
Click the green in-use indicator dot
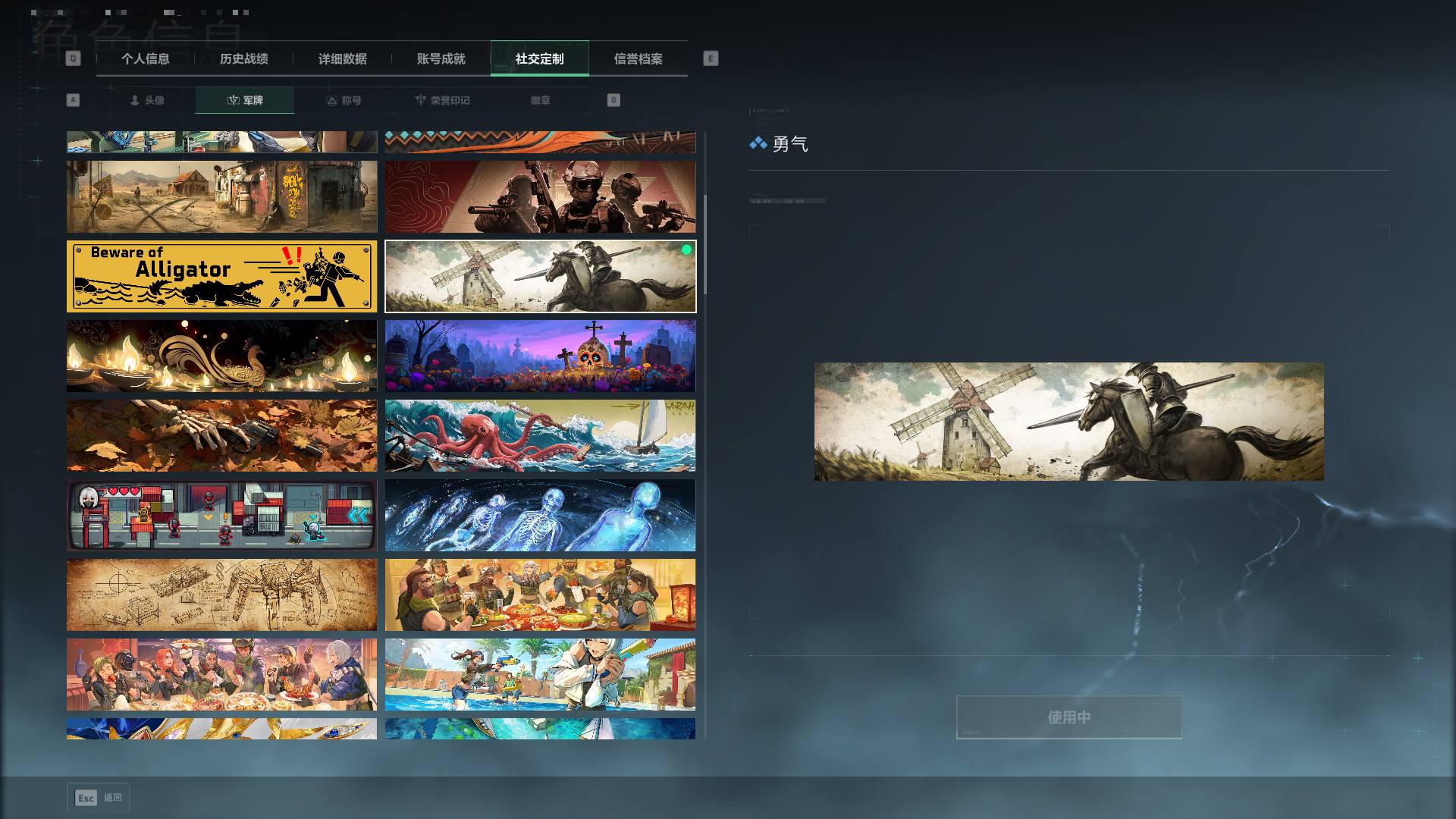[686, 249]
